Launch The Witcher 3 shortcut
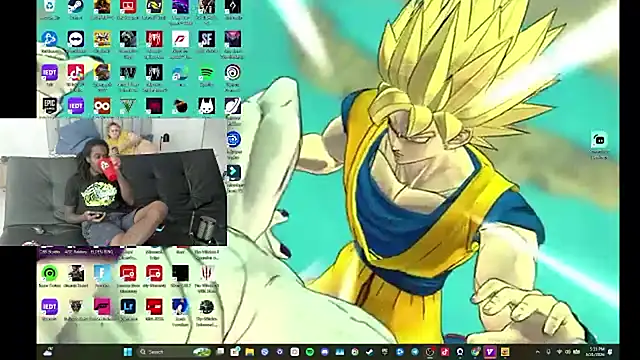The height and width of the screenshot is (360, 640). [207, 273]
